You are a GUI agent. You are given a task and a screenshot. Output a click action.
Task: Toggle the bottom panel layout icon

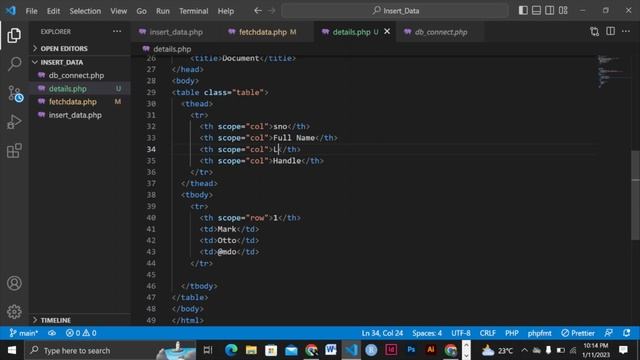click(536, 11)
